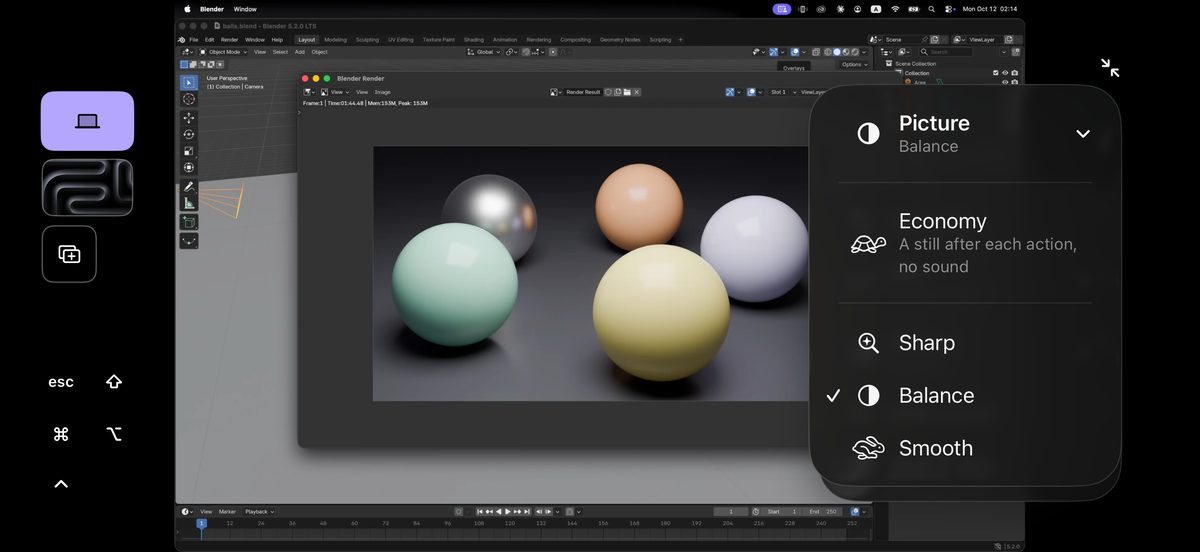Toggle the Shift modifier arrow key

pyautogui.click(x=114, y=382)
